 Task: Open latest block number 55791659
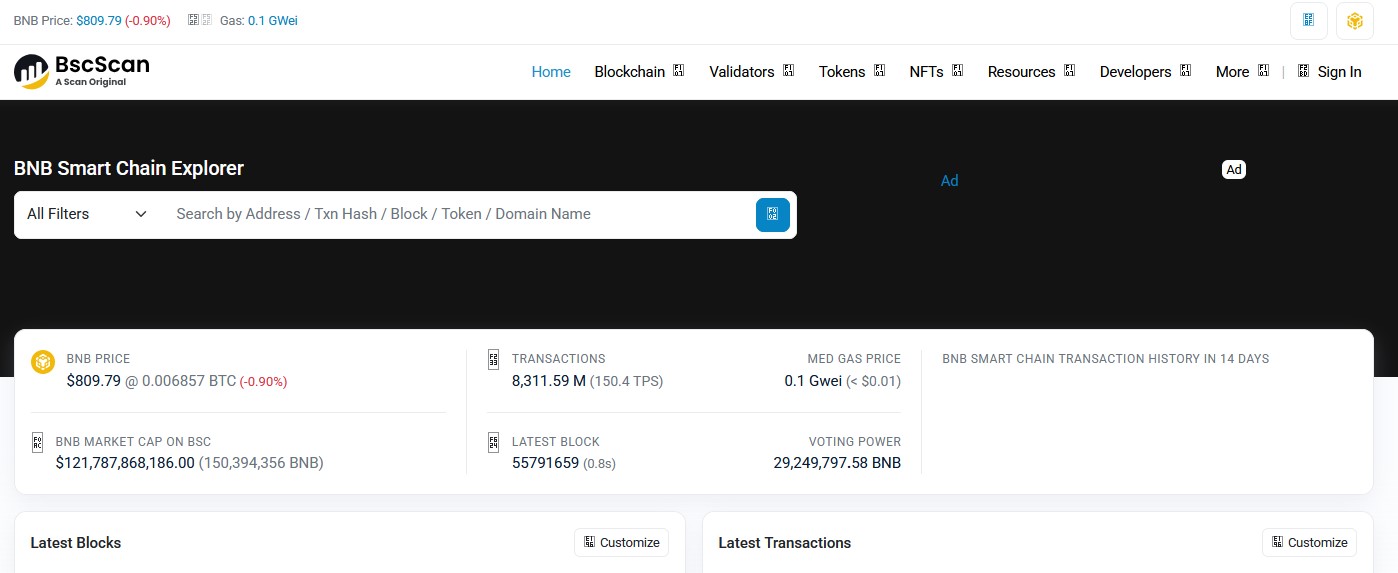[545, 463]
